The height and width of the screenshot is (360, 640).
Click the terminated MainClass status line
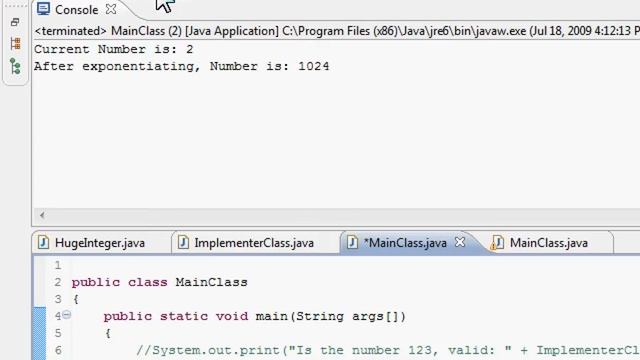pos(337,31)
